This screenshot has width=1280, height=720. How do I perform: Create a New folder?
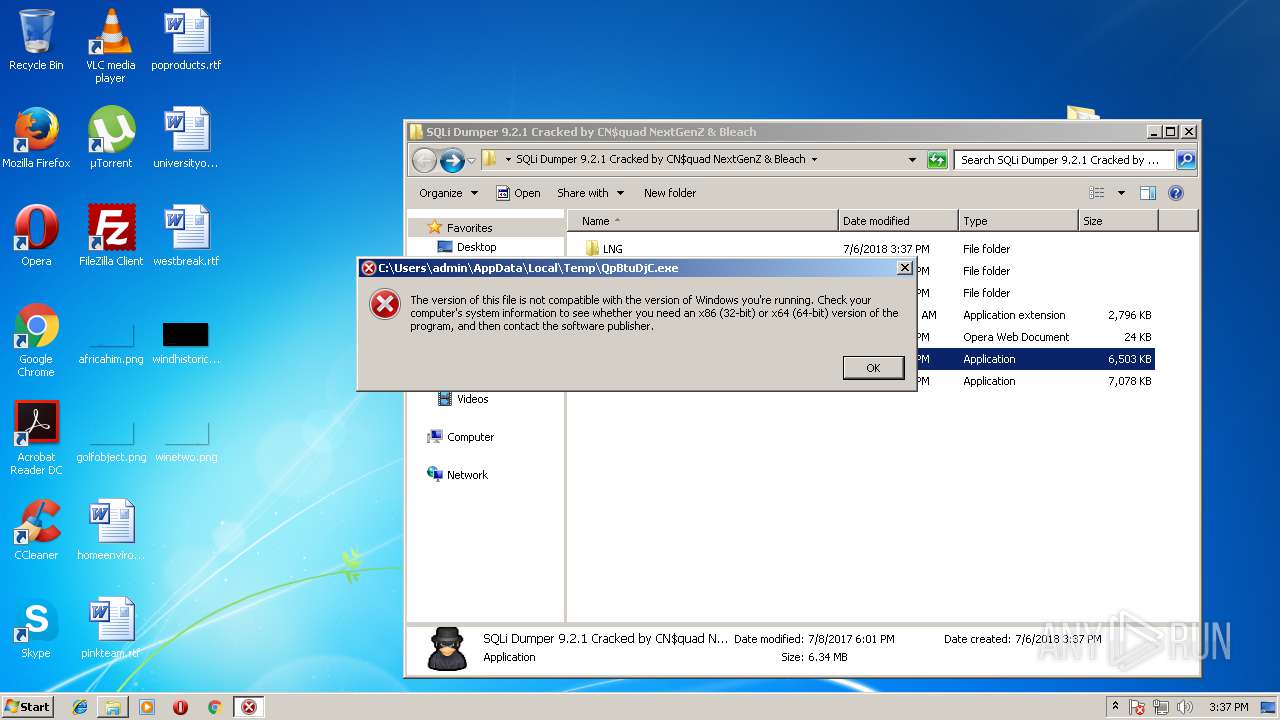[x=670, y=193]
